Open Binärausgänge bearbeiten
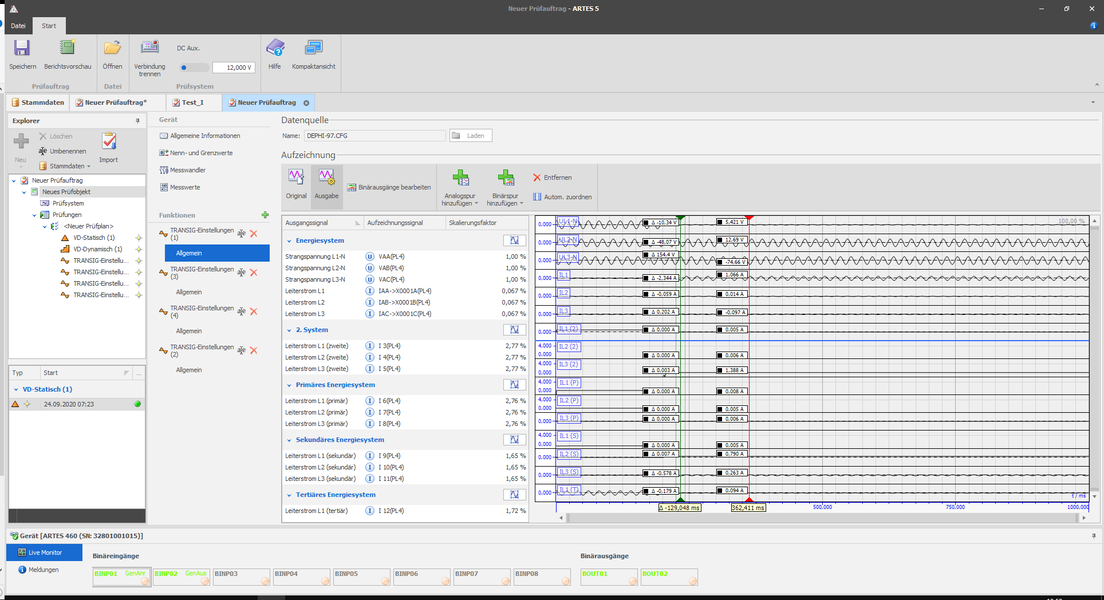The width and height of the screenshot is (1104, 600). pos(389,187)
